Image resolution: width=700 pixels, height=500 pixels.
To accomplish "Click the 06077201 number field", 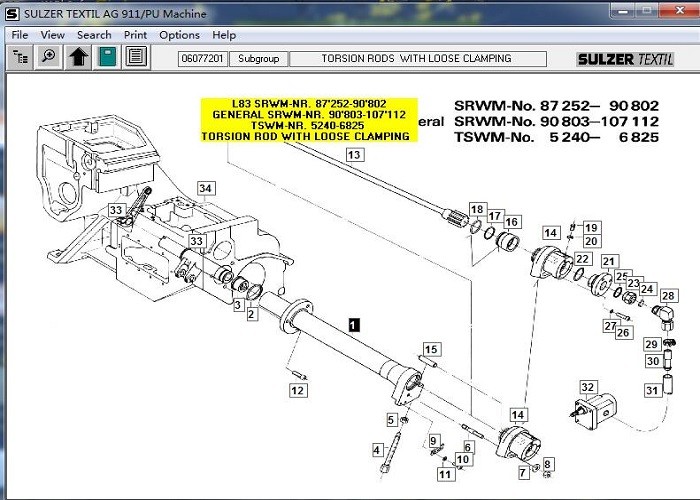I will pos(203,58).
